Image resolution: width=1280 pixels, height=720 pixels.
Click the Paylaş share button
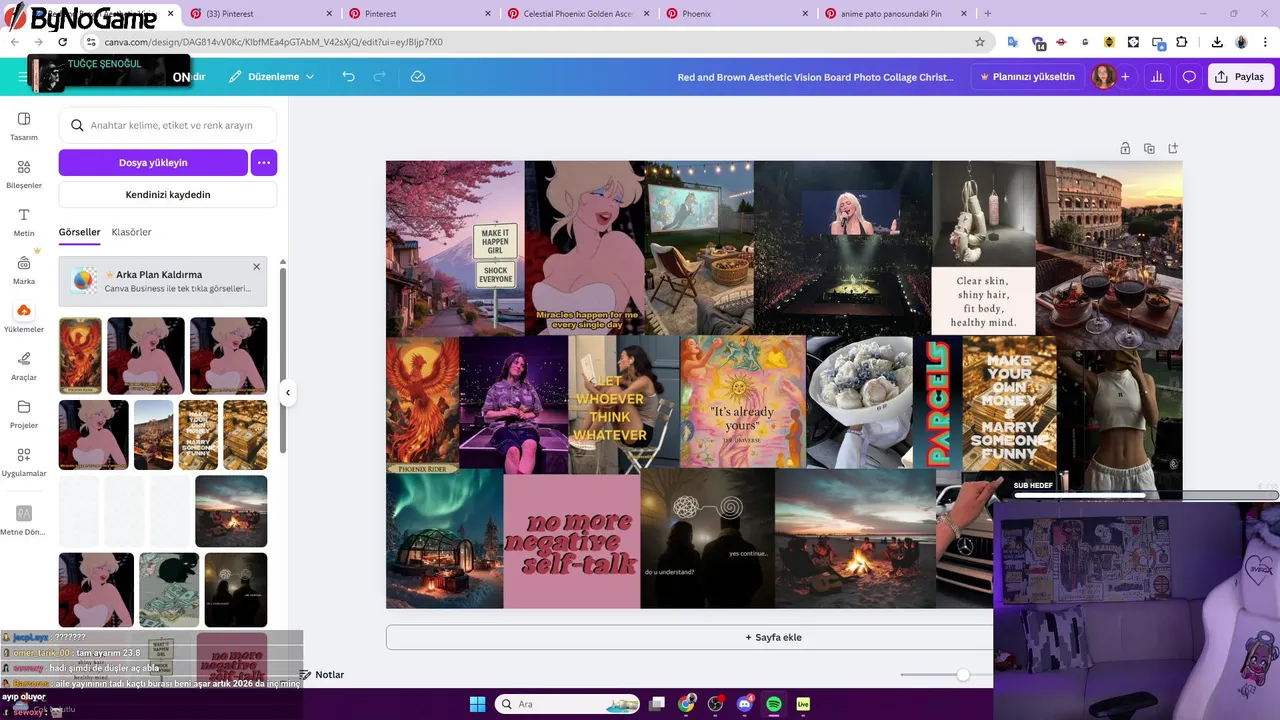(1240, 77)
